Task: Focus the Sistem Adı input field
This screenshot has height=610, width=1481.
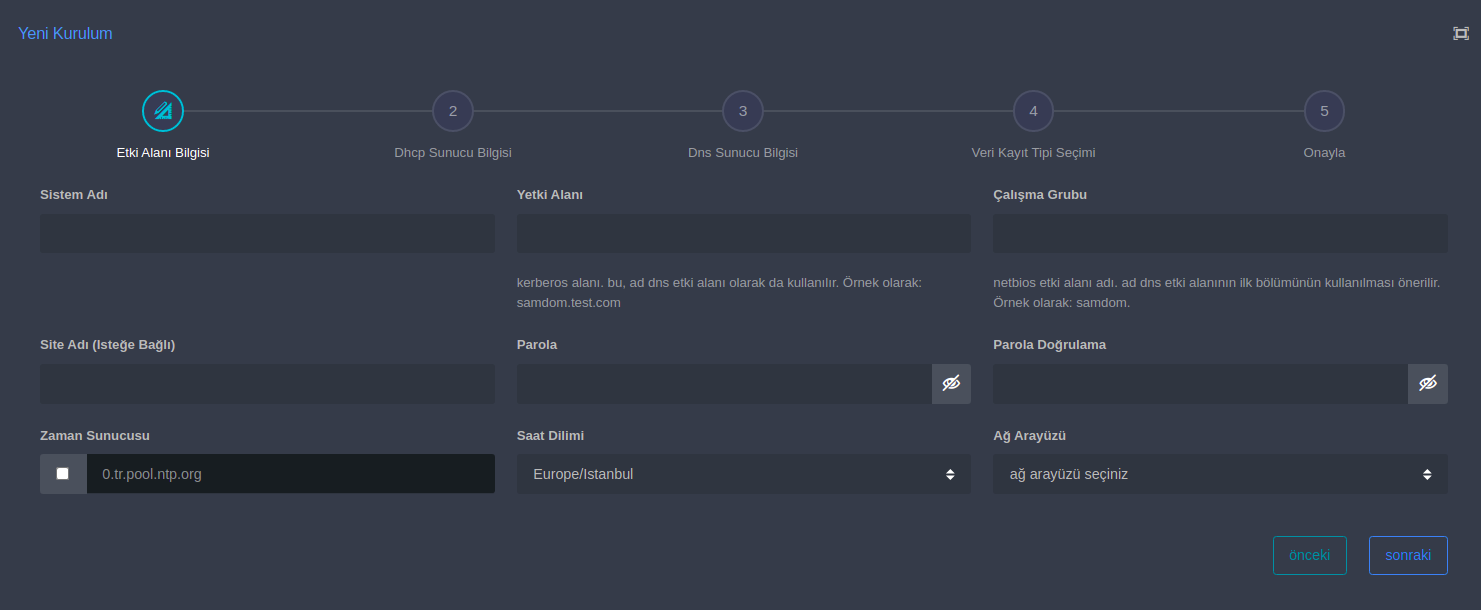Action: 267,233
